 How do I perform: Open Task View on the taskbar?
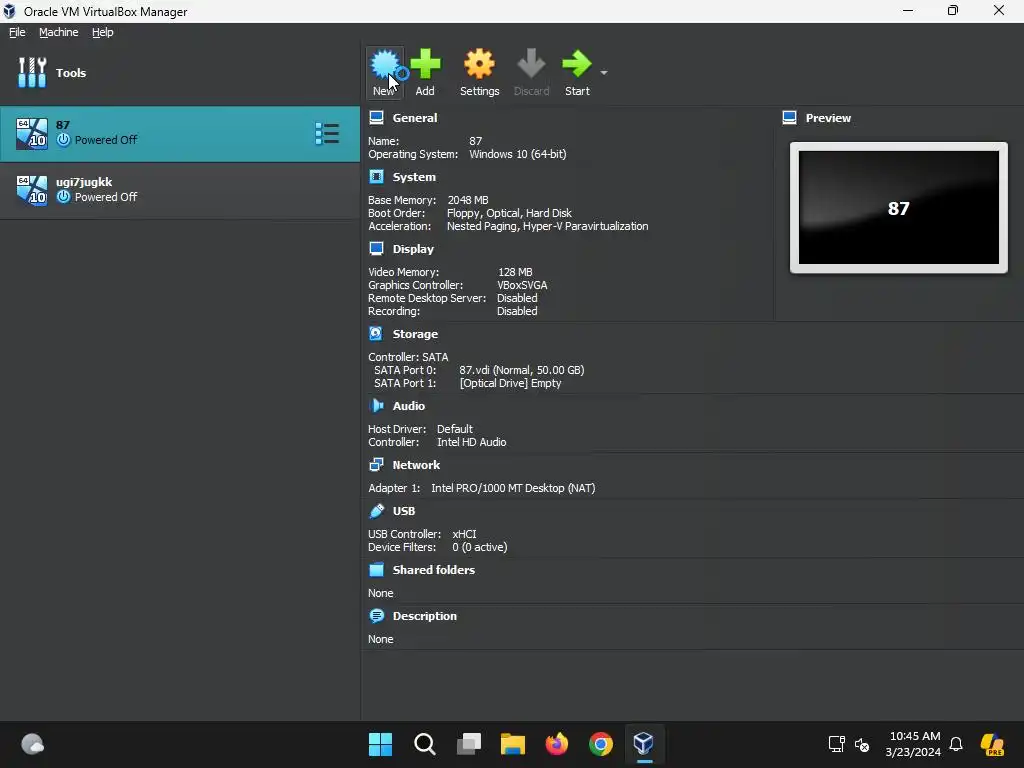pos(469,744)
